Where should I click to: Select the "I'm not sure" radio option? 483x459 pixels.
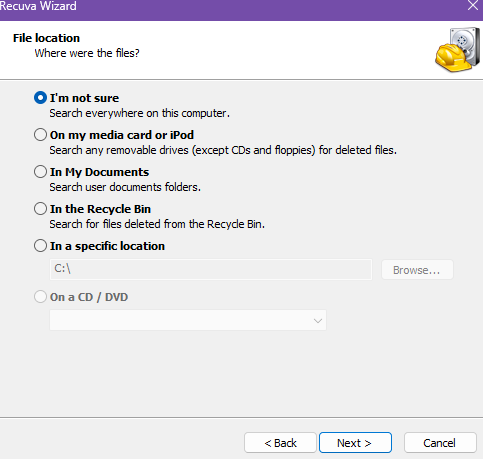[x=40, y=98]
